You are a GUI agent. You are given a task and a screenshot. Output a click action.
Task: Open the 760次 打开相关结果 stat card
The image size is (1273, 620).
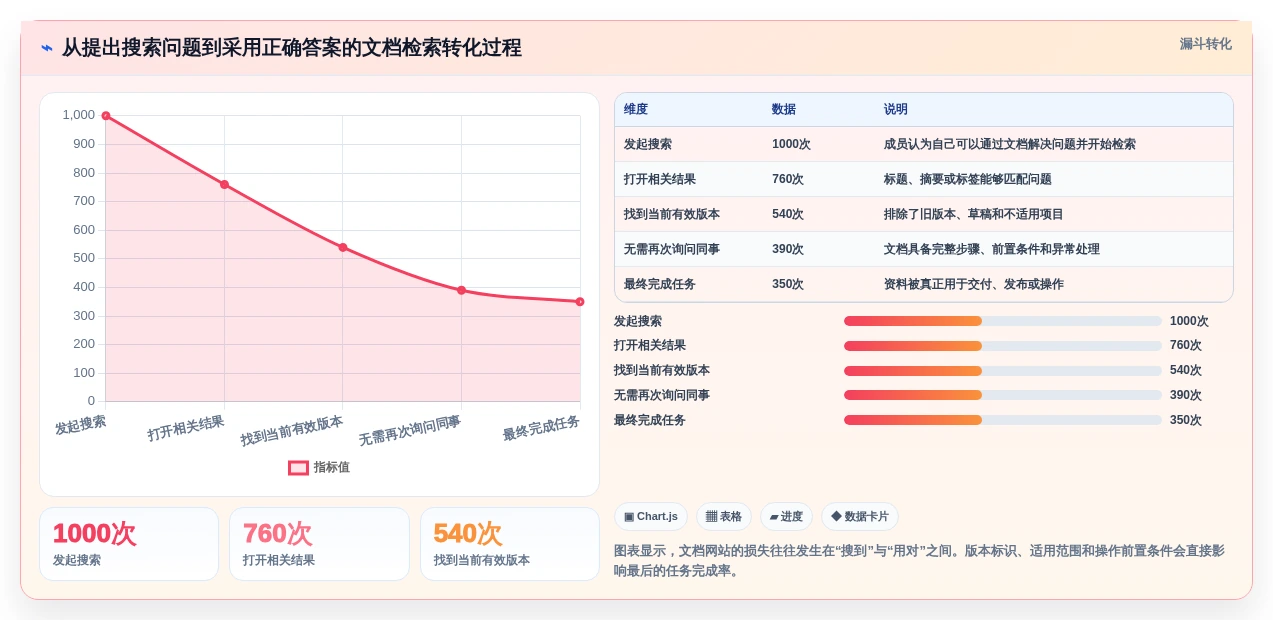tap(319, 544)
